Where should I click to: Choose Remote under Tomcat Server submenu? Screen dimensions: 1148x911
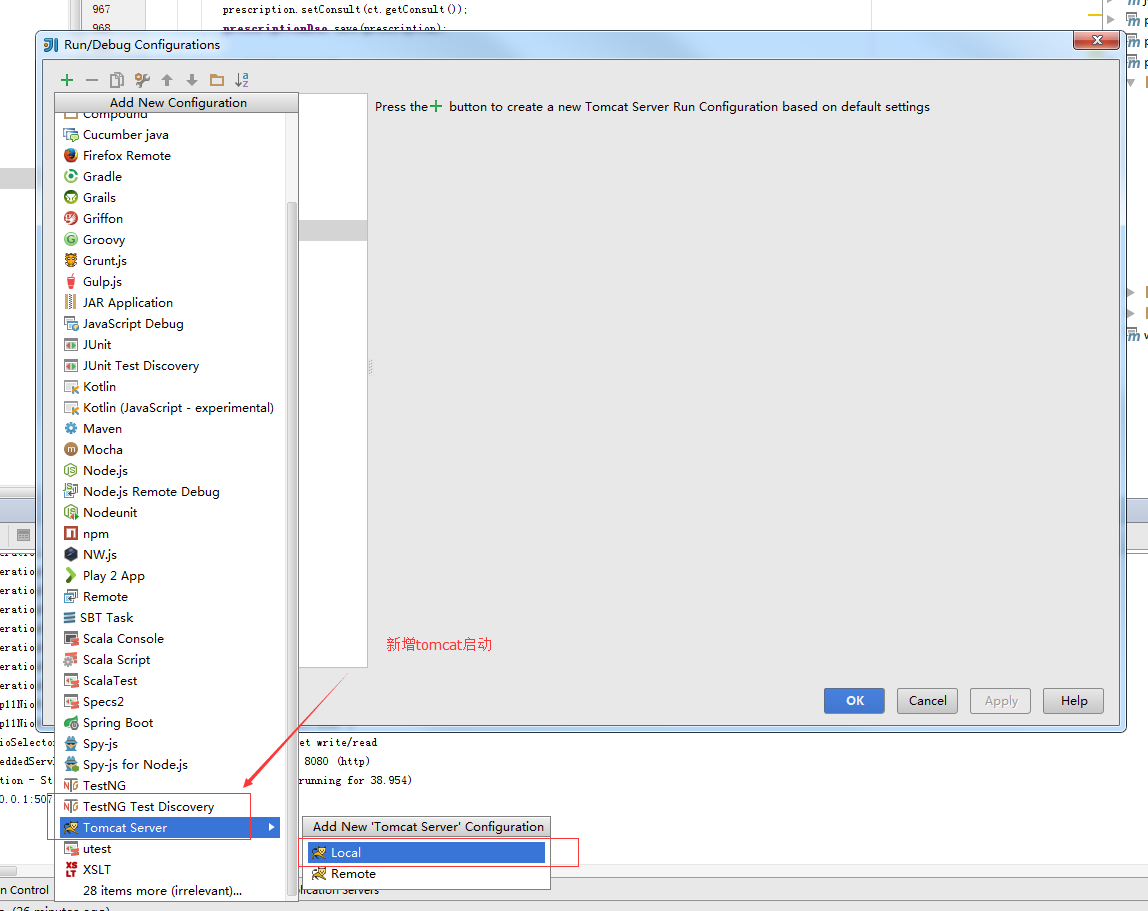coord(426,874)
